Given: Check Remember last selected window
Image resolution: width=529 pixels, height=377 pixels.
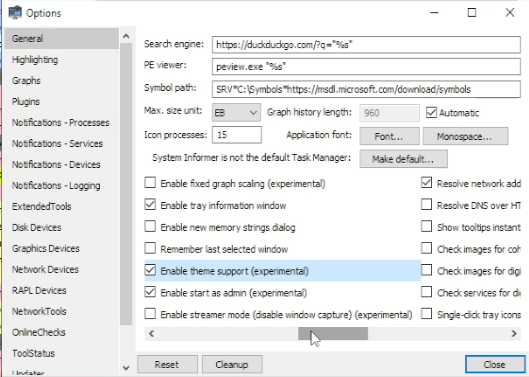Looking at the screenshot, I should point(150,248).
